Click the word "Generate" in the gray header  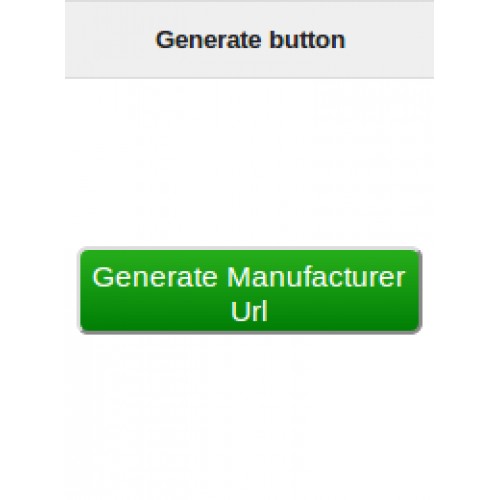point(208,40)
